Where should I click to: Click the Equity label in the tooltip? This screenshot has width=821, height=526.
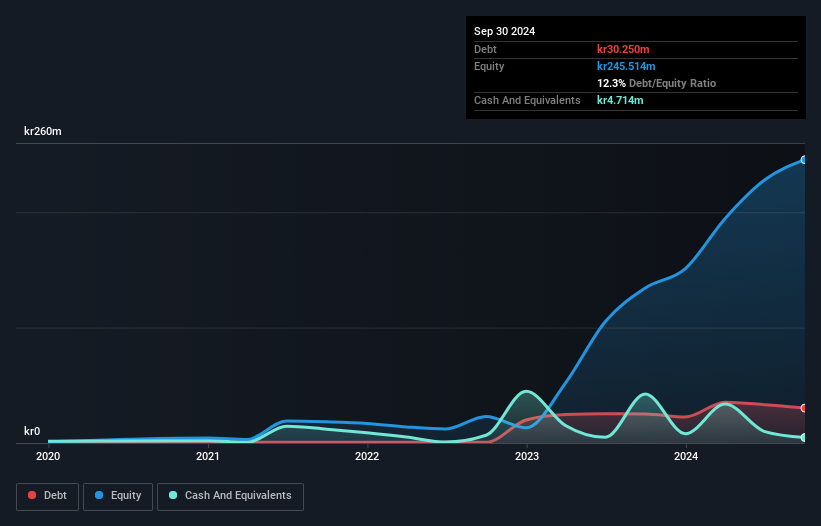[x=489, y=66]
